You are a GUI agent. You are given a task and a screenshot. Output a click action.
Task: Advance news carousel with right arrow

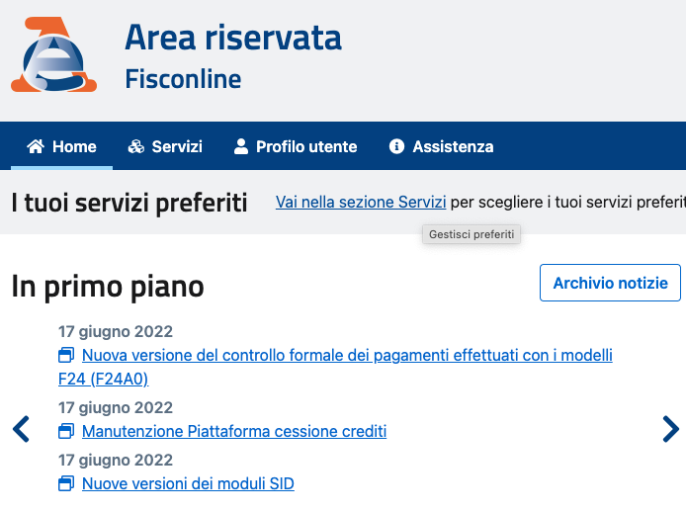pyautogui.click(x=670, y=430)
